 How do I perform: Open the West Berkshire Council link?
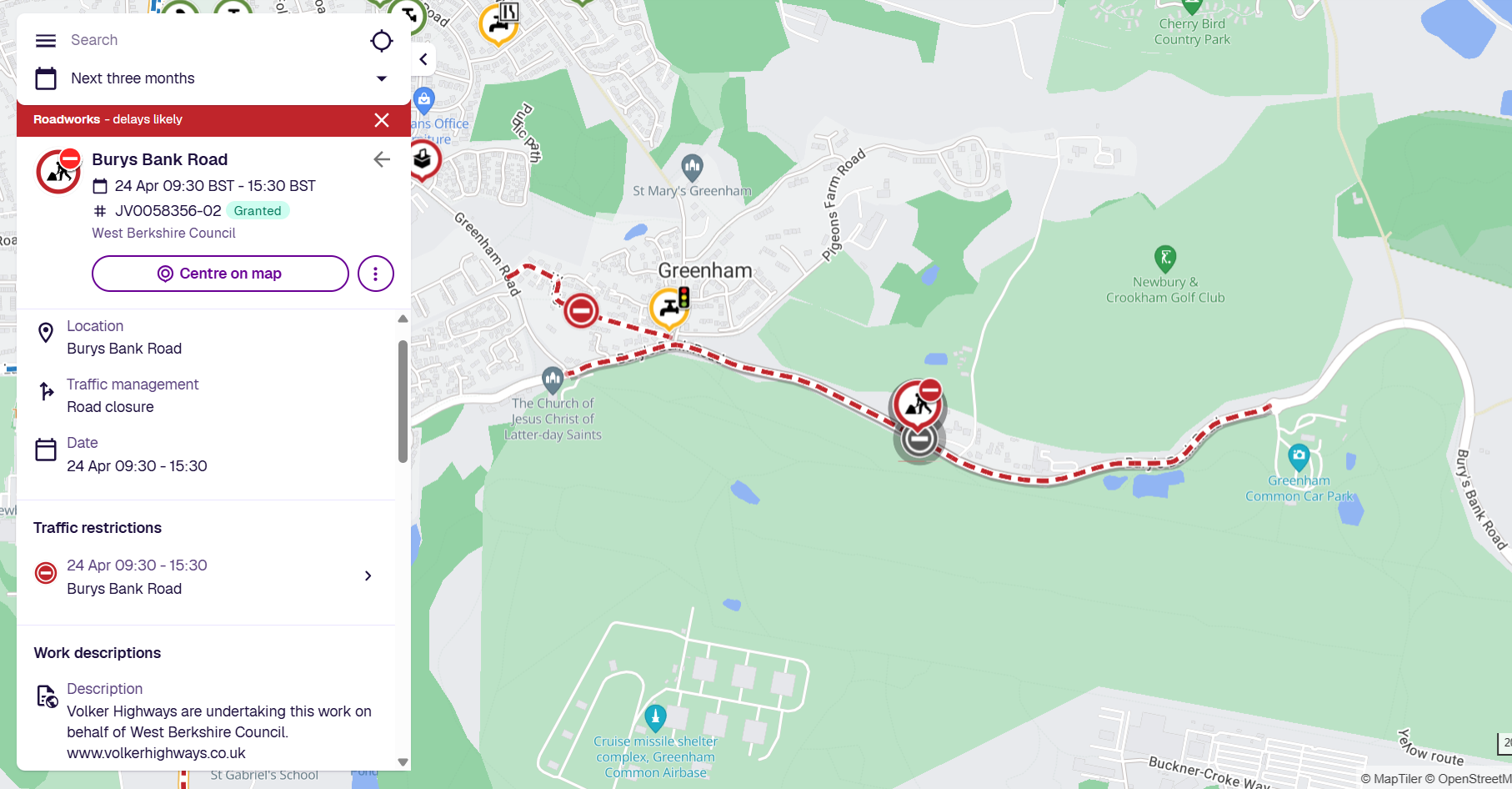(163, 233)
